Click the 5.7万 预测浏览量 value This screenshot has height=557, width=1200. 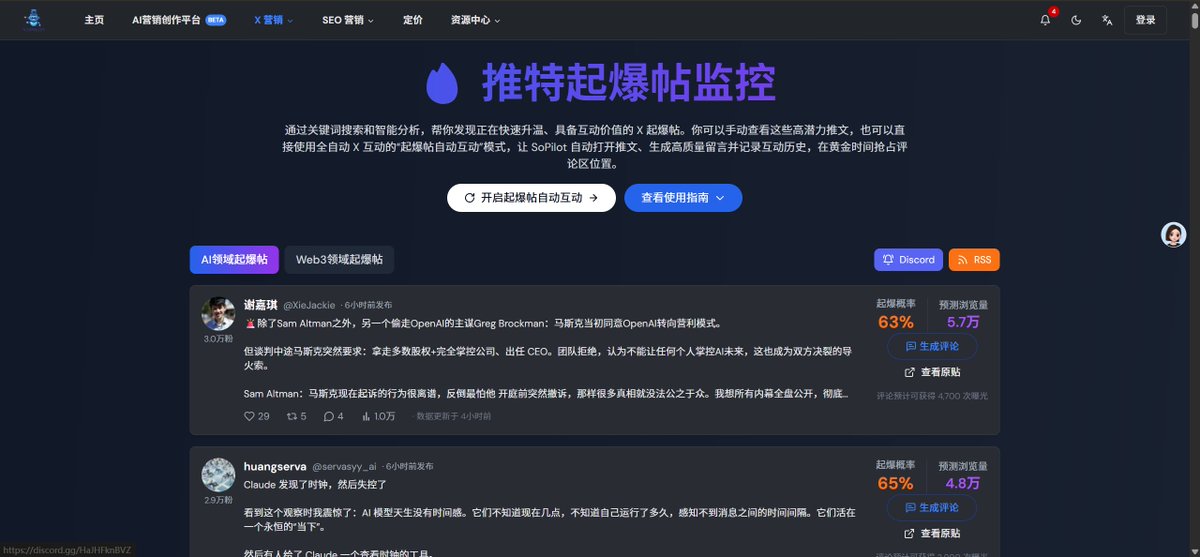tap(963, 322)
